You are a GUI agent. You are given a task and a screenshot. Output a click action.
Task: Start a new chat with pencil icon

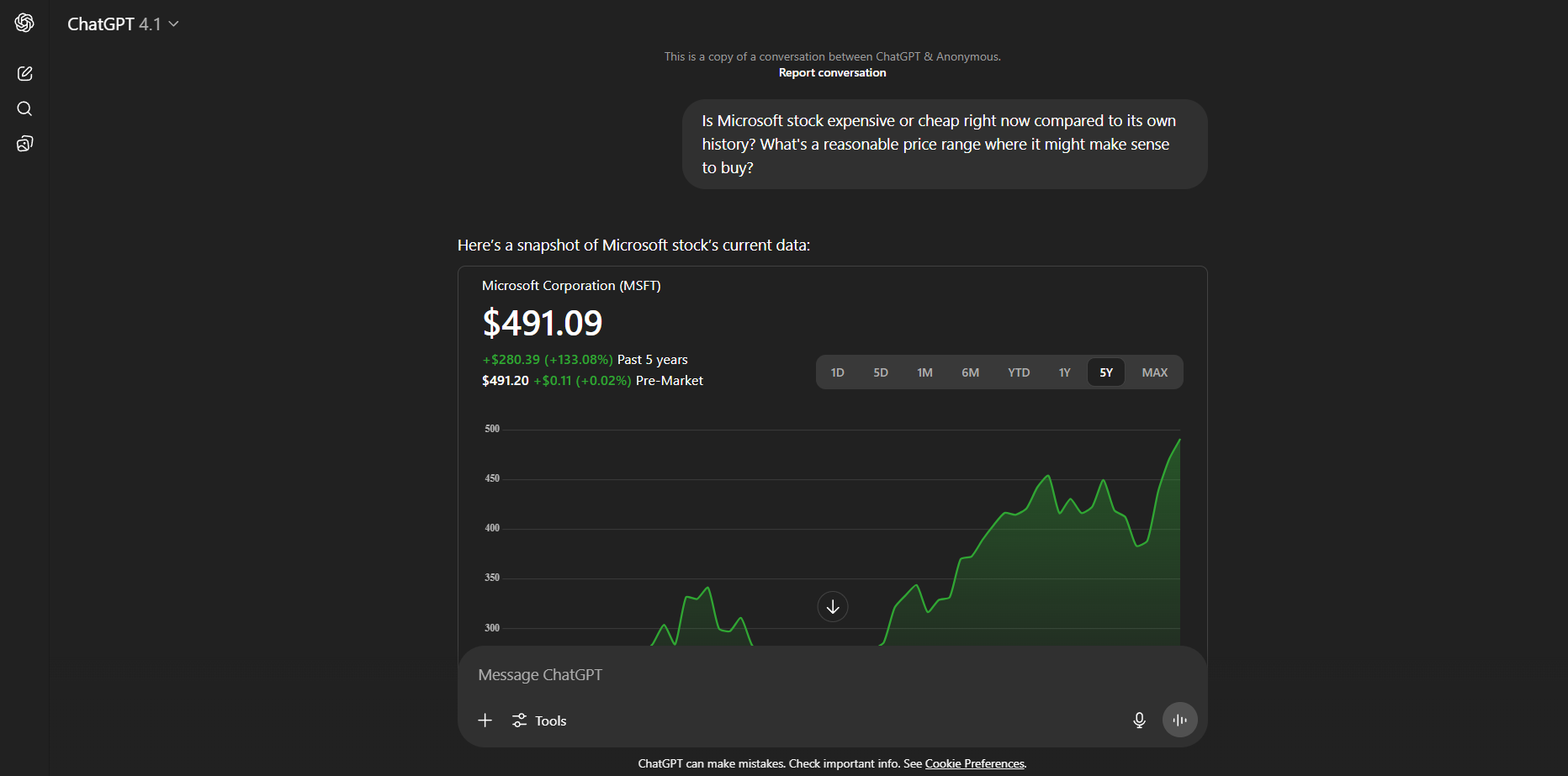coord(24,74)
